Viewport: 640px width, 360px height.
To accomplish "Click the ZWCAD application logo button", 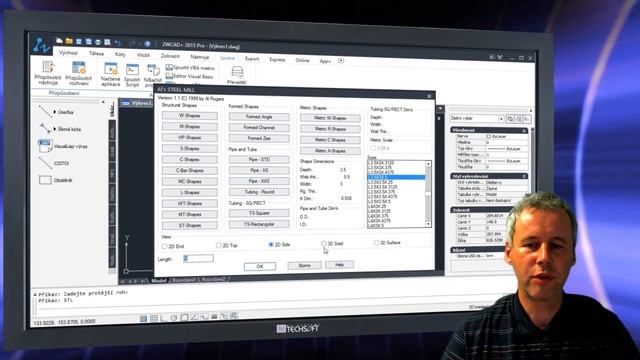I will [x=41, y=45].
